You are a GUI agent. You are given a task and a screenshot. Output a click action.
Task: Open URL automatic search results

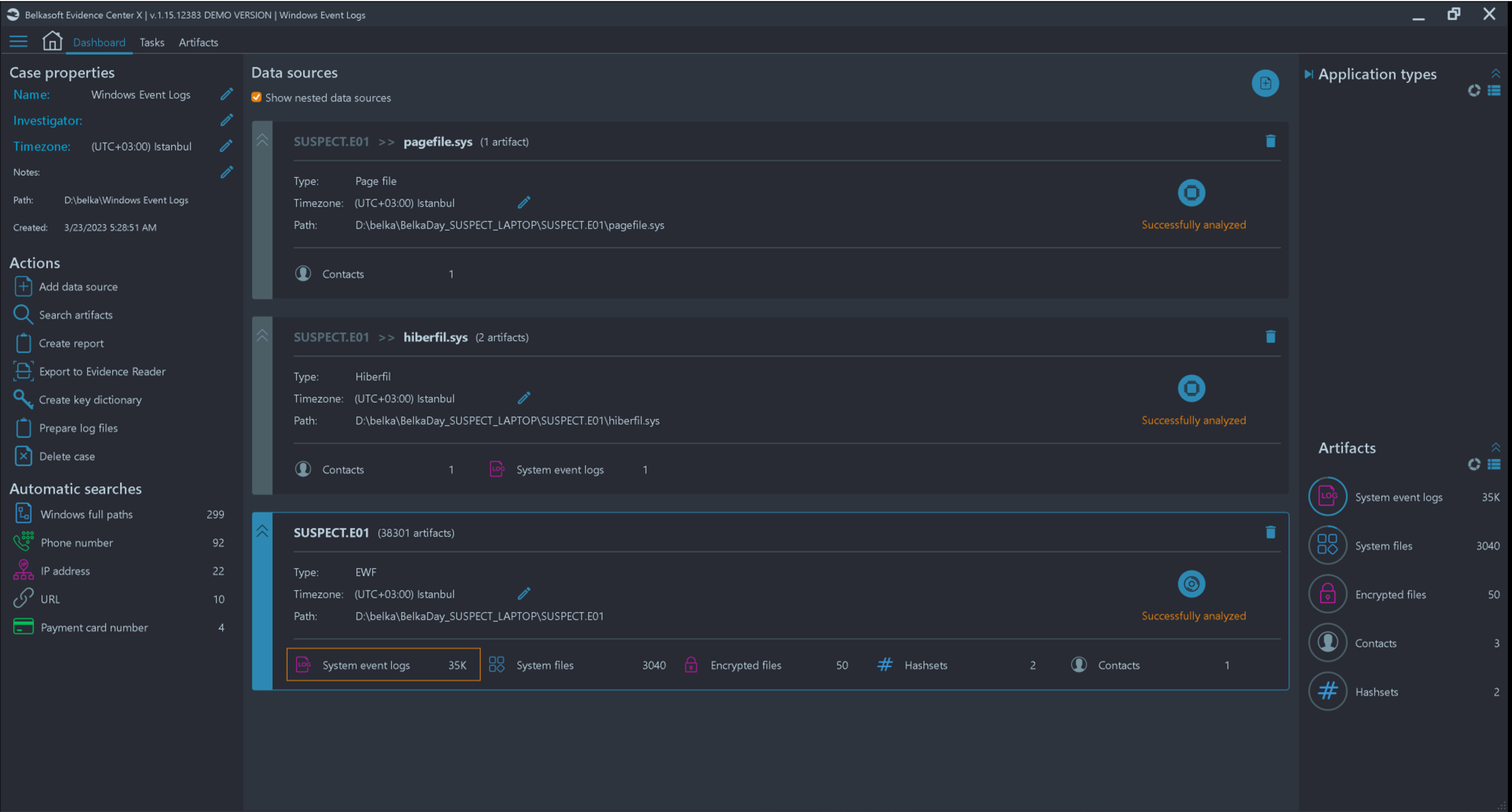[119, 599]
